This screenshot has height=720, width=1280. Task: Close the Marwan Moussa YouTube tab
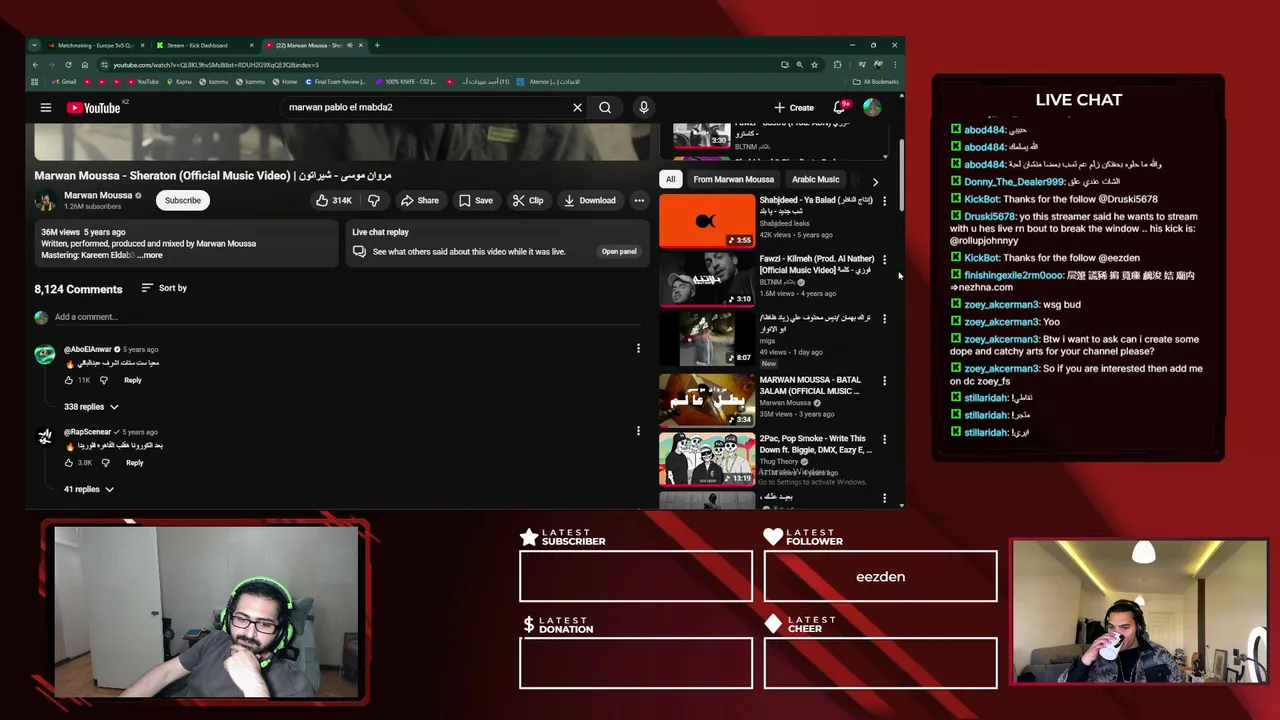[361, 45]
